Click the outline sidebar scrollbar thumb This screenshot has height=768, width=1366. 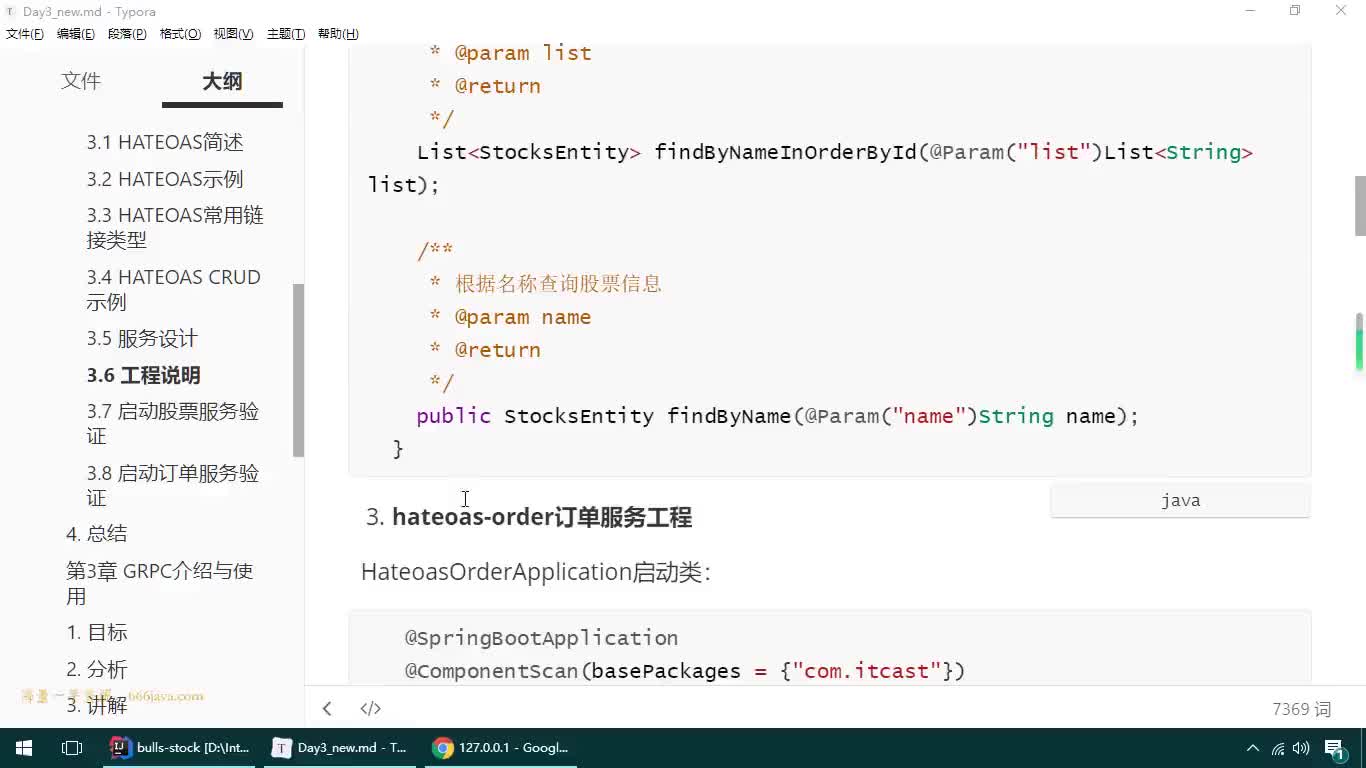point(298,370)
